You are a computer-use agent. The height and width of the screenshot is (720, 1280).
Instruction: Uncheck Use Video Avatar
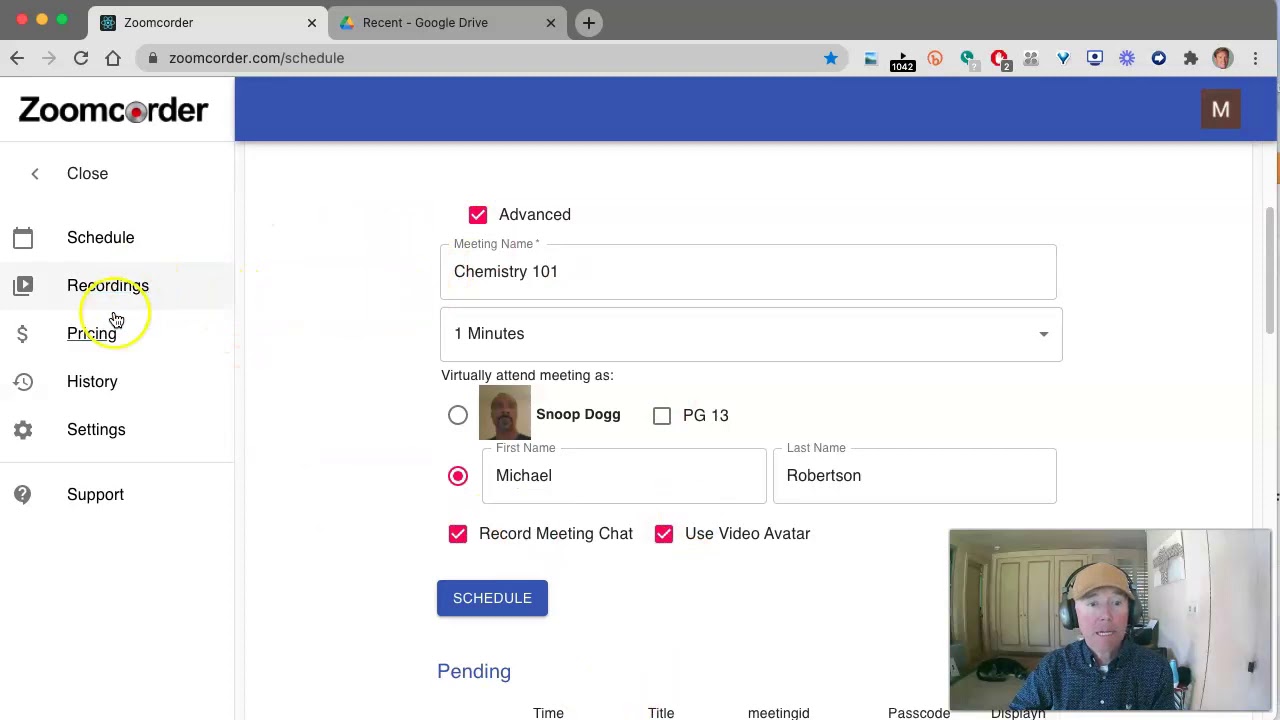[x=664, y=534]
